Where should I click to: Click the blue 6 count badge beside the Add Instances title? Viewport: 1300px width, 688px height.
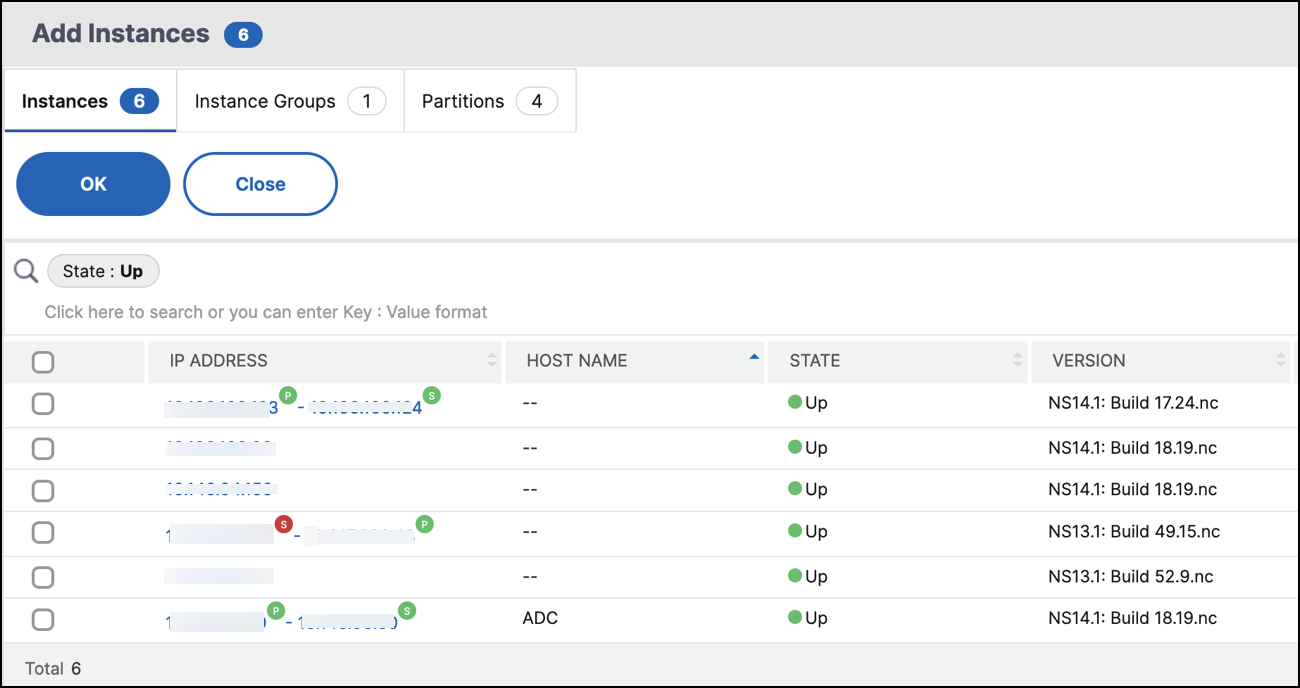243,35
